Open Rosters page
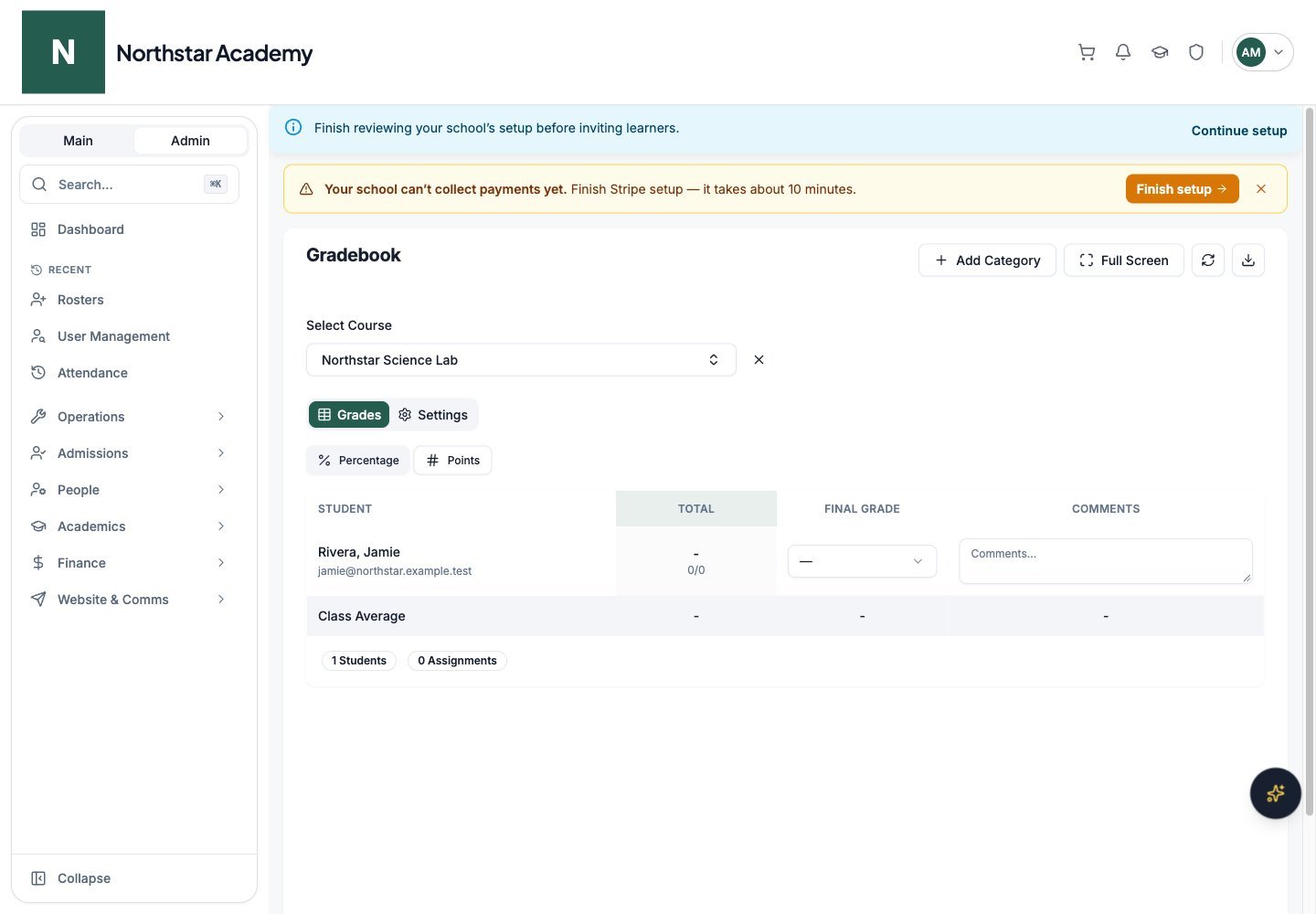 (129, 300)
